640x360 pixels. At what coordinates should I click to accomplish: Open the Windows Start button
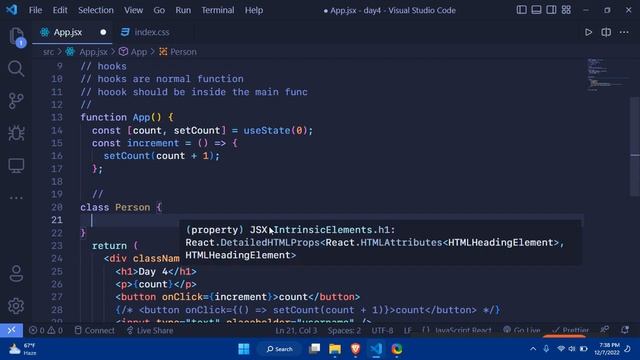(x=244, y=349)
